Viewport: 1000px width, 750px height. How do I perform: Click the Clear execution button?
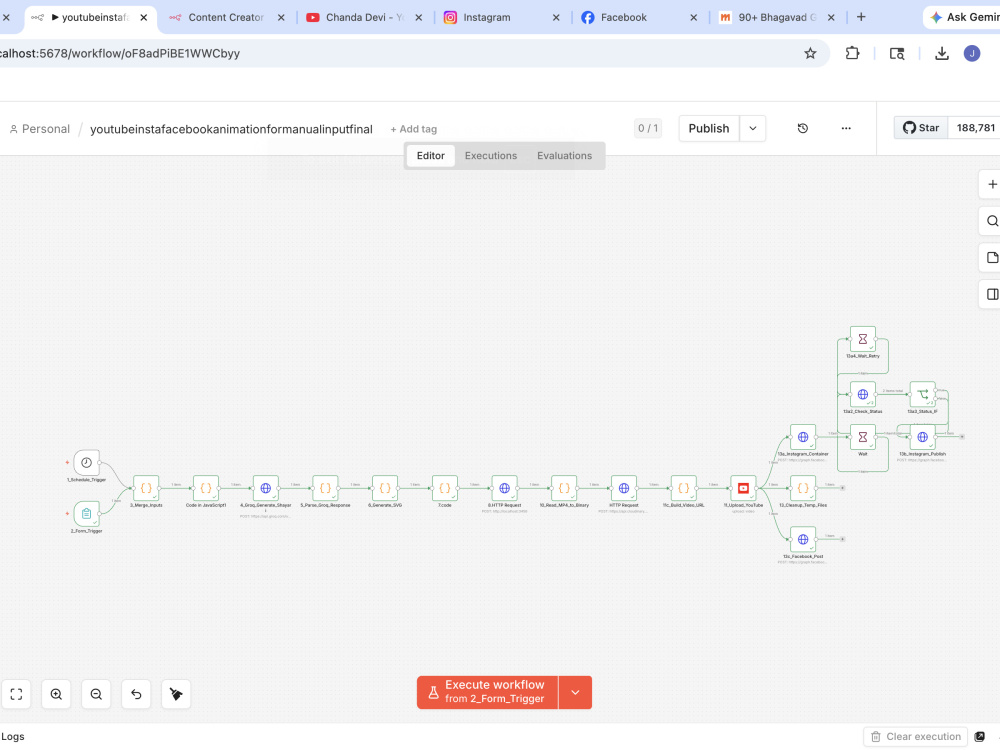pos(915,737)
